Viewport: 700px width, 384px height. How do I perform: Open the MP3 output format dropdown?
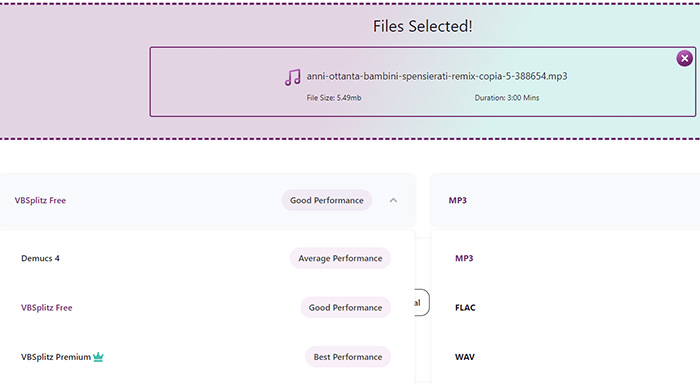[x=565, y=200]
